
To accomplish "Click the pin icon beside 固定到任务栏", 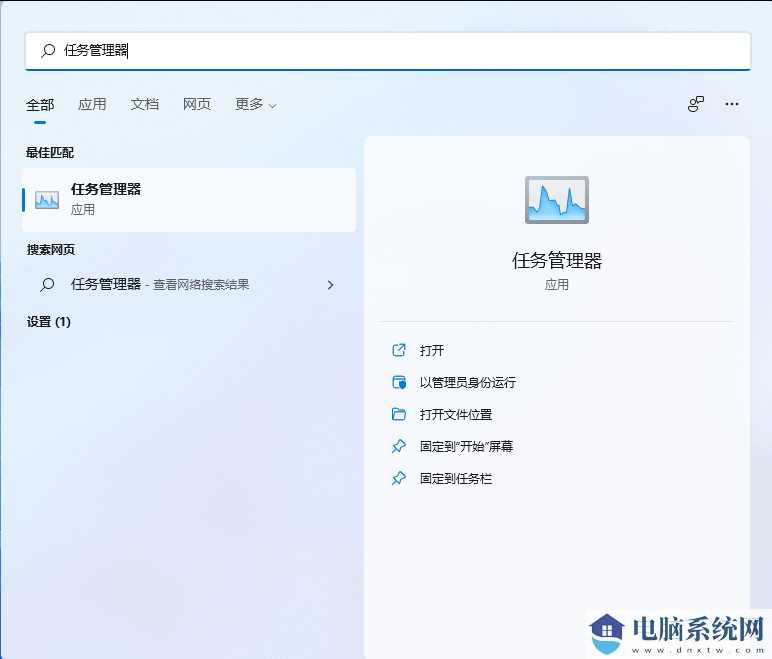I will point(399,478).
